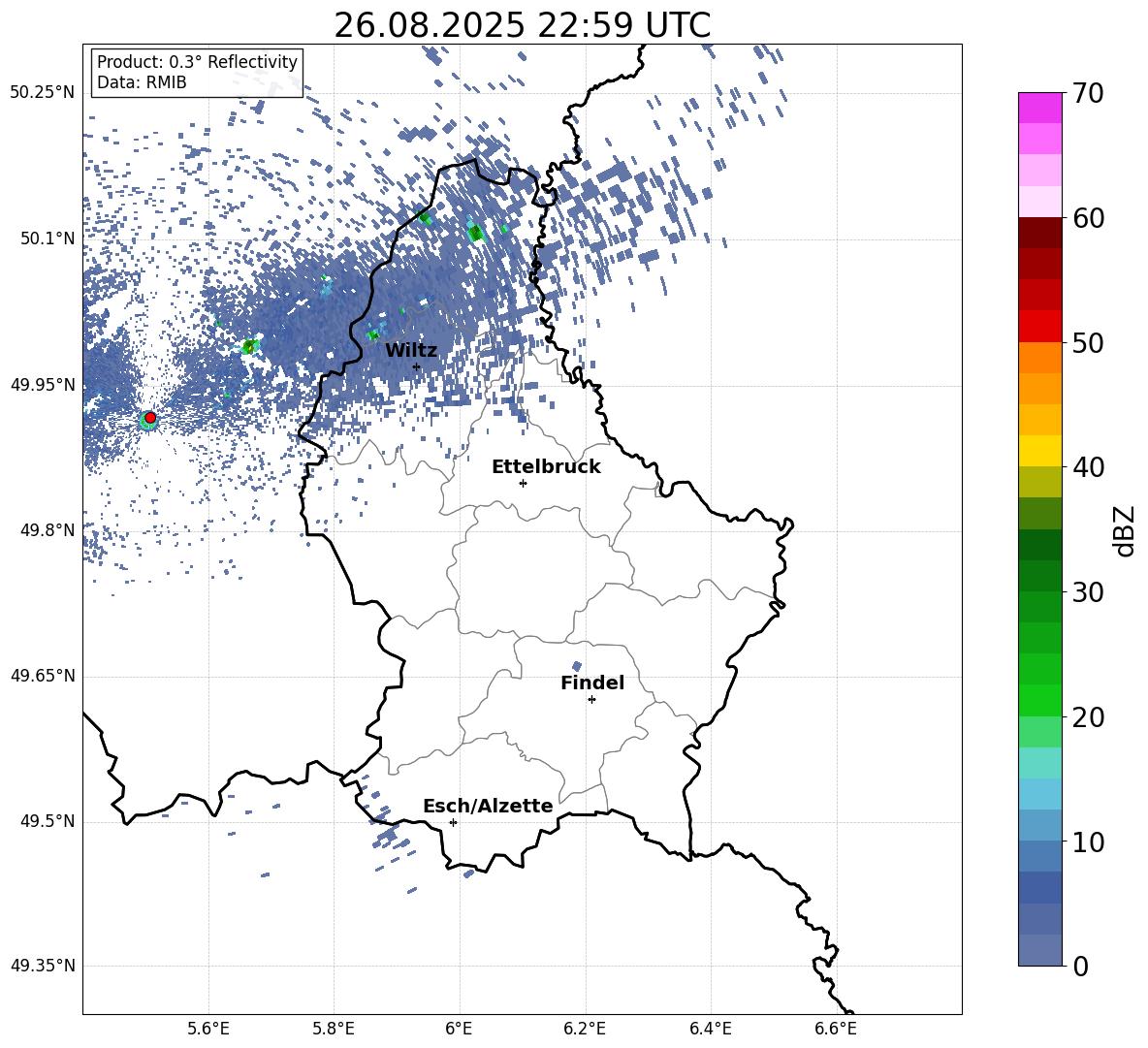Click the 40 value on colorbar
1148x1048 pixels.
pyautogui.click(x=1089, y=467)
